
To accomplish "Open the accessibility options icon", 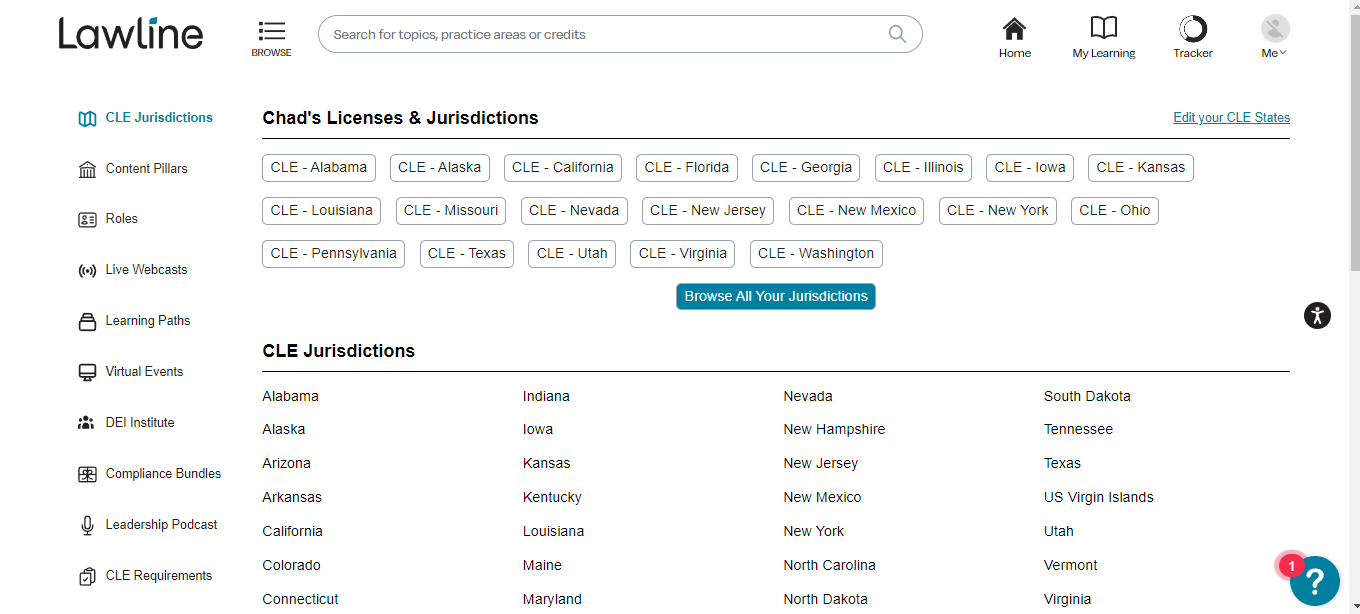I will [x=1317, y=316].
